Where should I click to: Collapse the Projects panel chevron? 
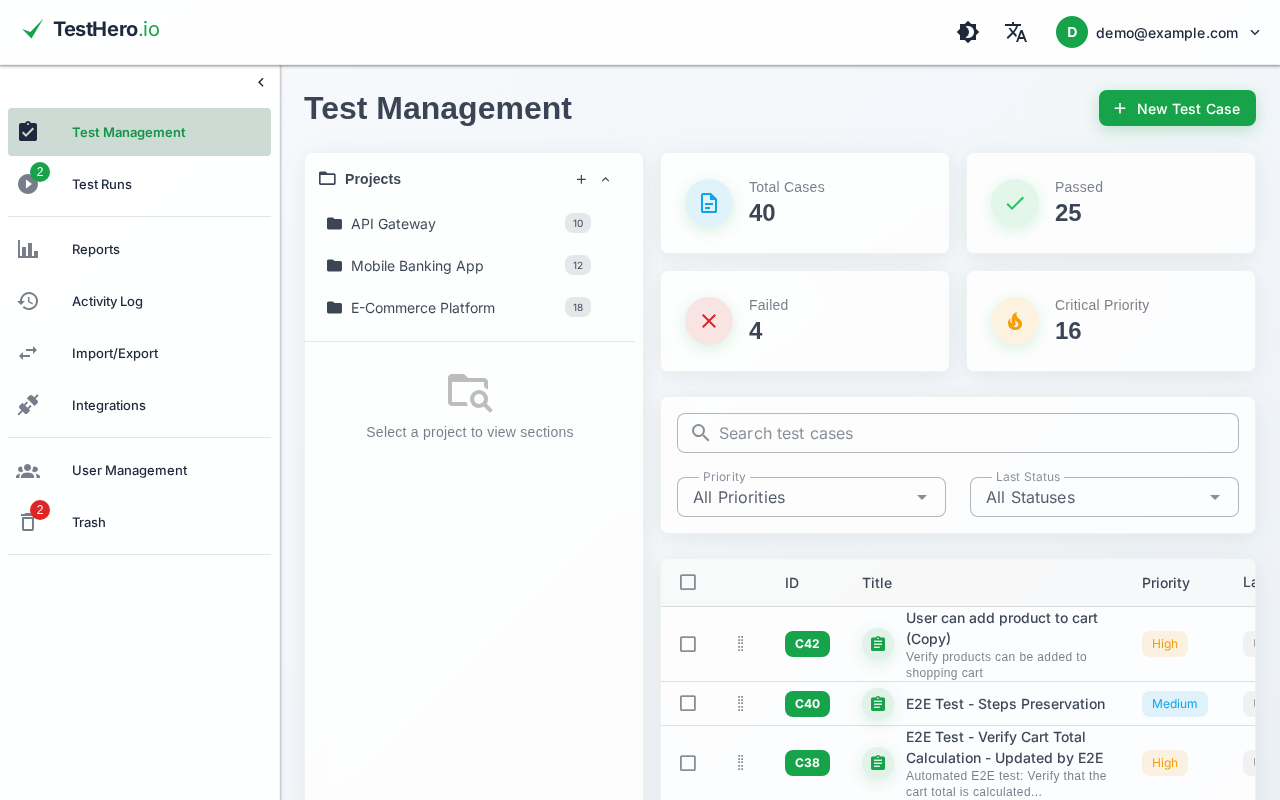click(x=605, y=179)
